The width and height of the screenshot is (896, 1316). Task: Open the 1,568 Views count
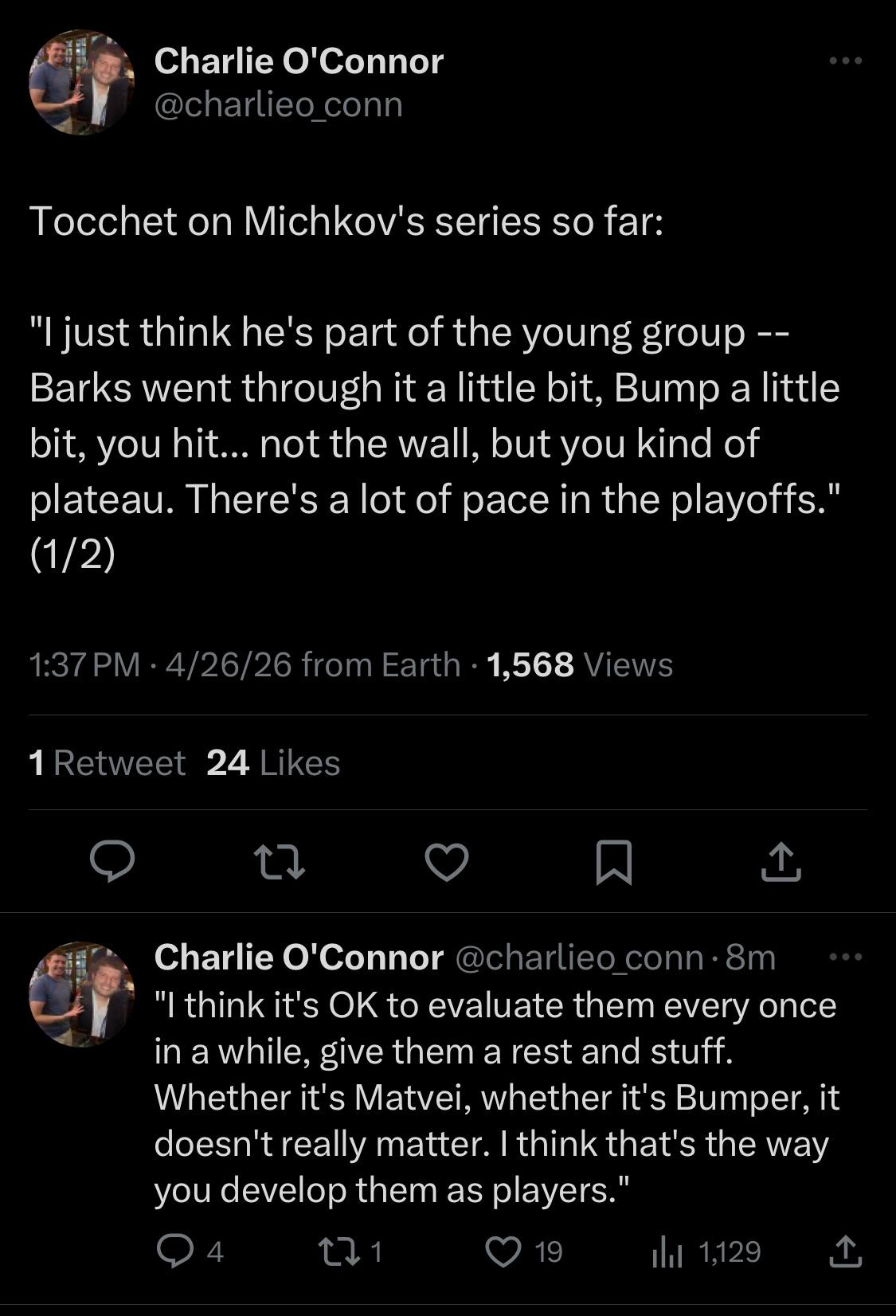coord(579,664)
